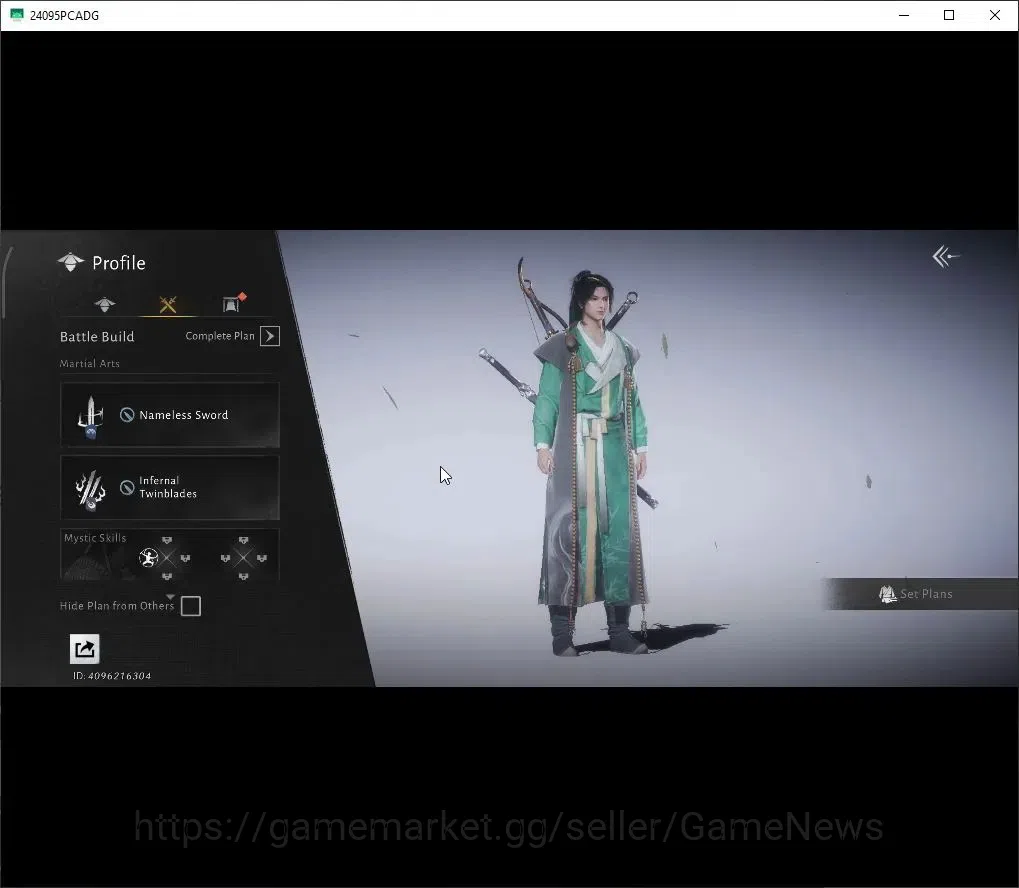Select the equipped archer Mystic Skill icon

[149, 558]
